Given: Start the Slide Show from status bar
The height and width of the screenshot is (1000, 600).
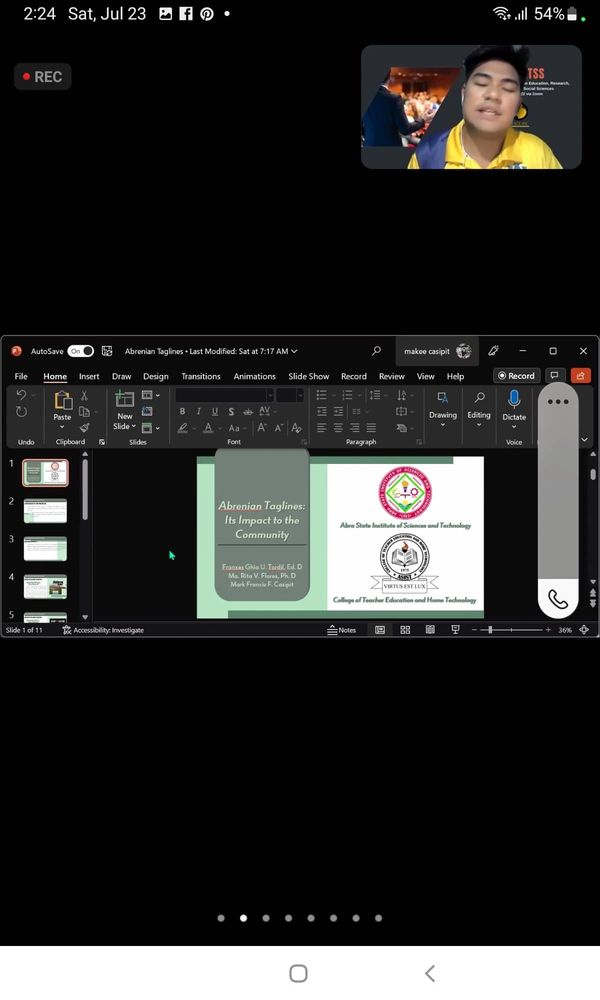Looking at the screenshot, I should coord(455,630).
